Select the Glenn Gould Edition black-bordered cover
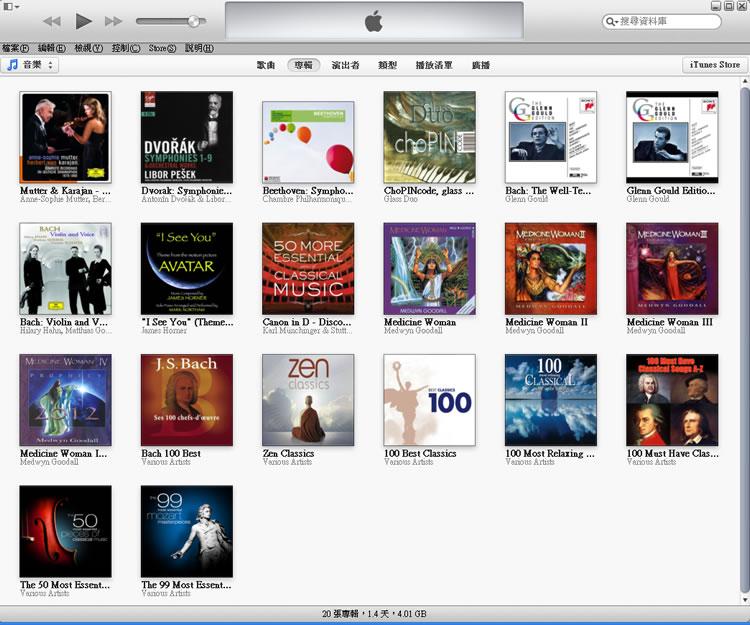750x625 pixels. point(673,137)
